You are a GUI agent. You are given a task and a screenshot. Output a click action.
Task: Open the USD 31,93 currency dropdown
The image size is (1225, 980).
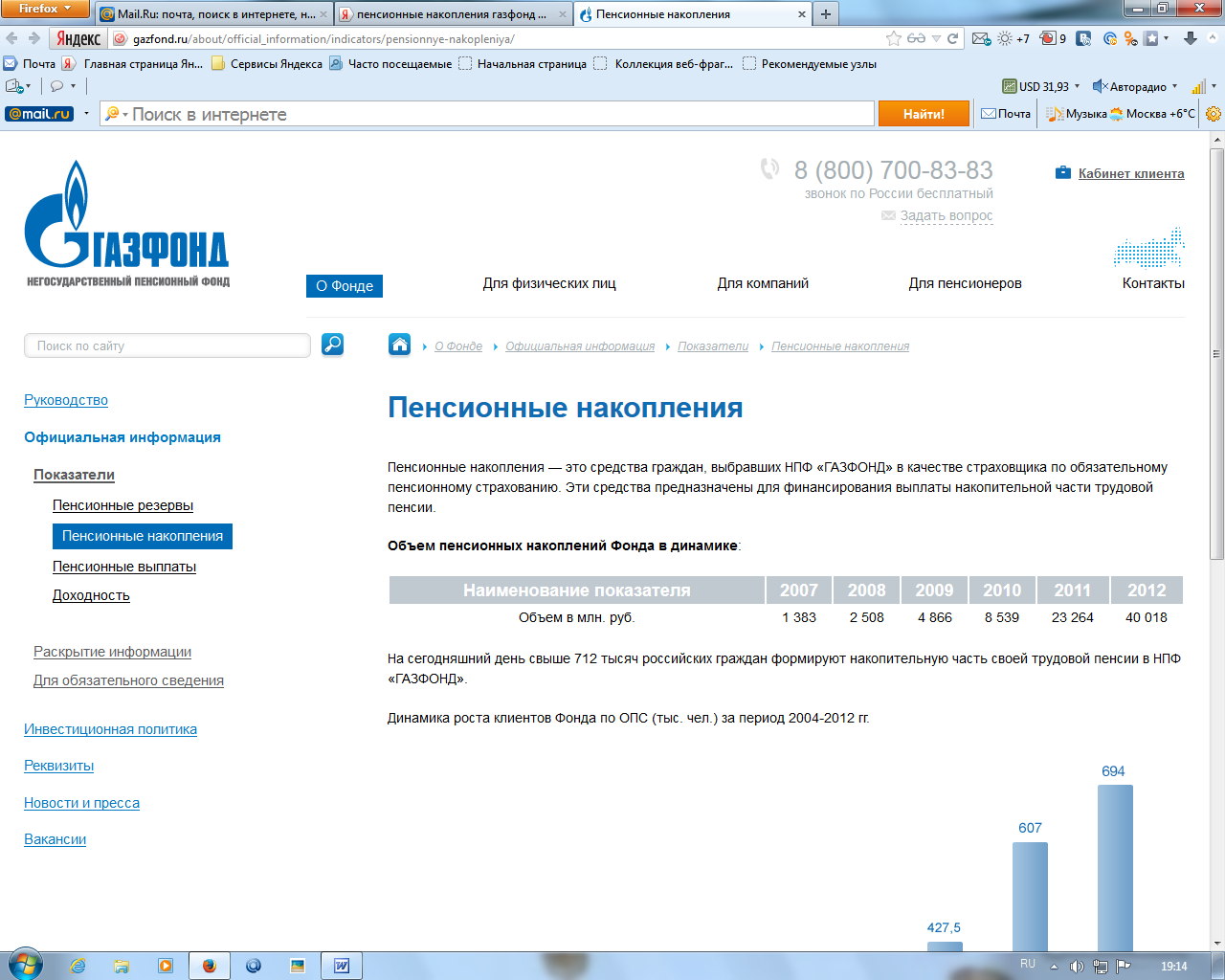point(1077,86)
